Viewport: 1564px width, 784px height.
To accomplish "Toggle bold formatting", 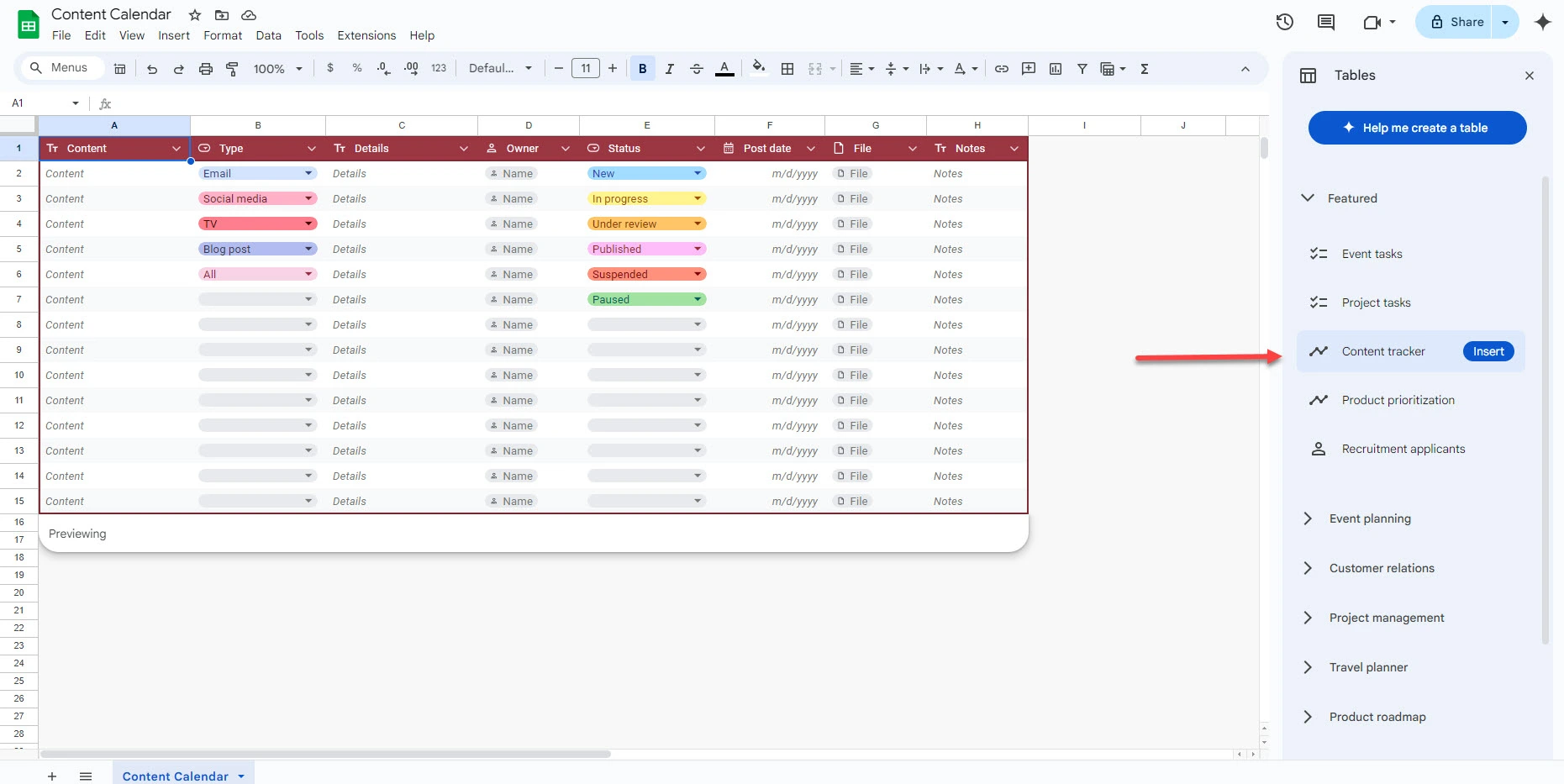I will (x=643, y=69).
